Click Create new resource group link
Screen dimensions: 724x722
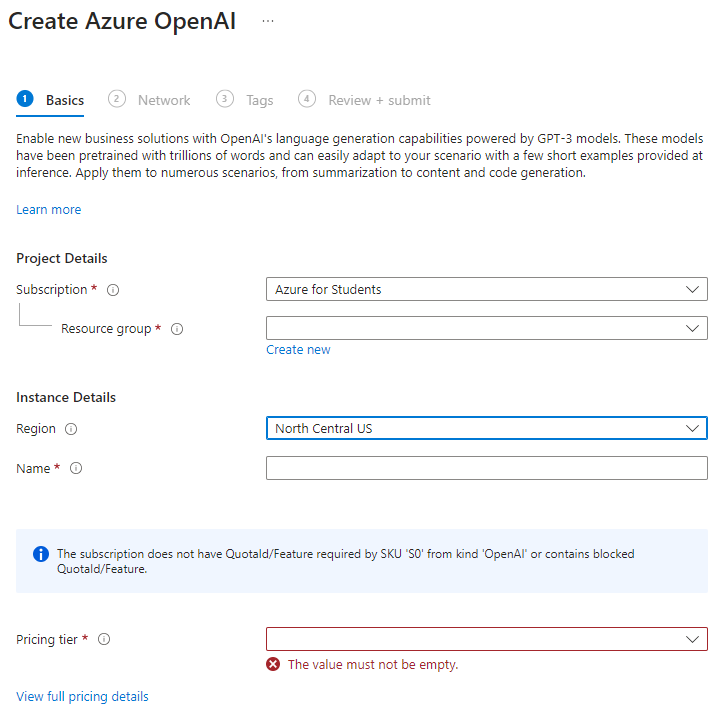[x=298, y=350]
